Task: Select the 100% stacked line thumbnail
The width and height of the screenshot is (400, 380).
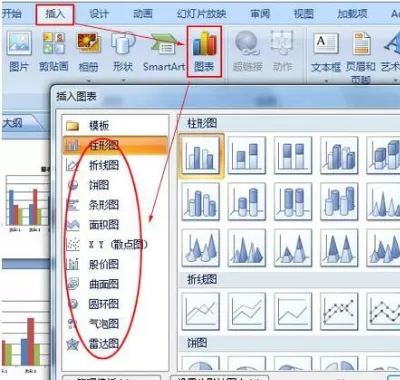Action: click(x=293, y=311)
